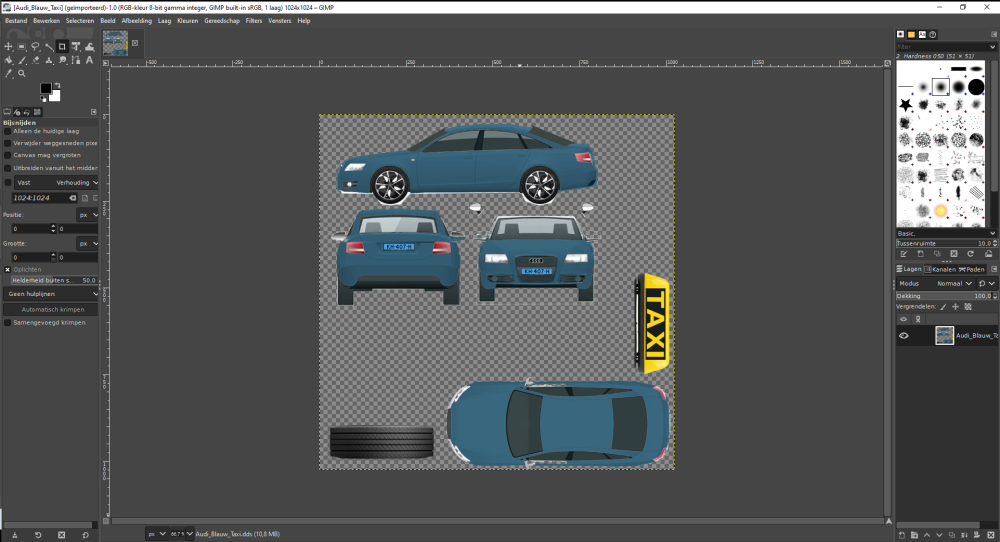Image resolution: width=1000 pixels, height=542 pixels.
Task: Hide the Audi_Blauw_Taxi layer with eye icon
Action: pos(904,336)
